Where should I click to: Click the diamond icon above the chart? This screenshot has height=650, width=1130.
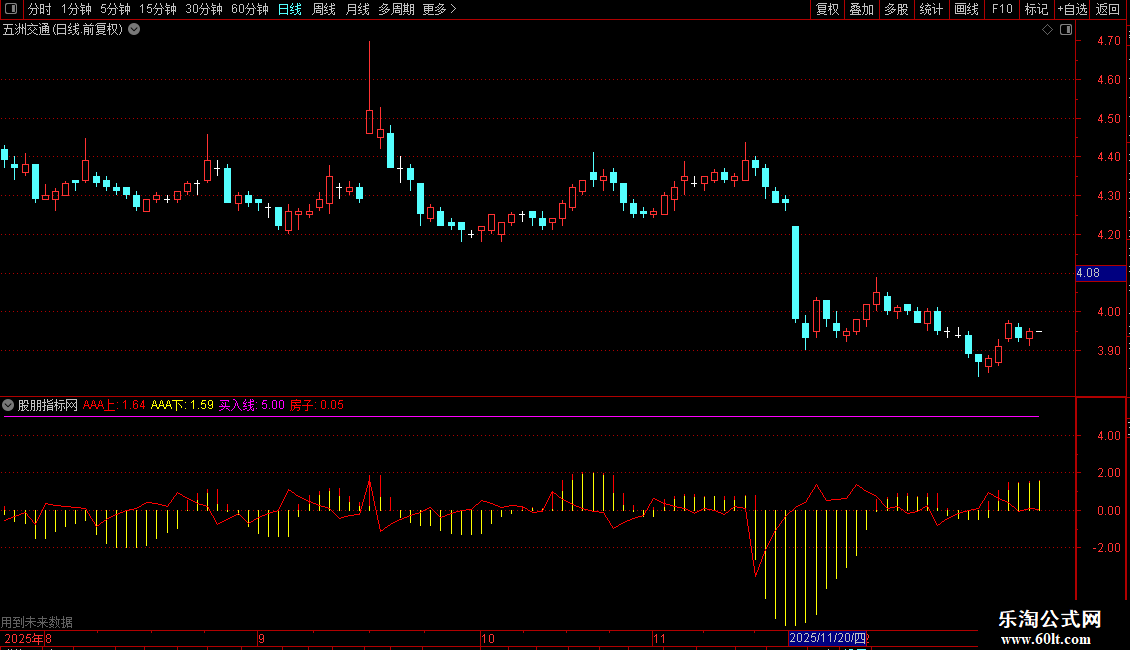pyautogui.click(x=1047, y=30)
